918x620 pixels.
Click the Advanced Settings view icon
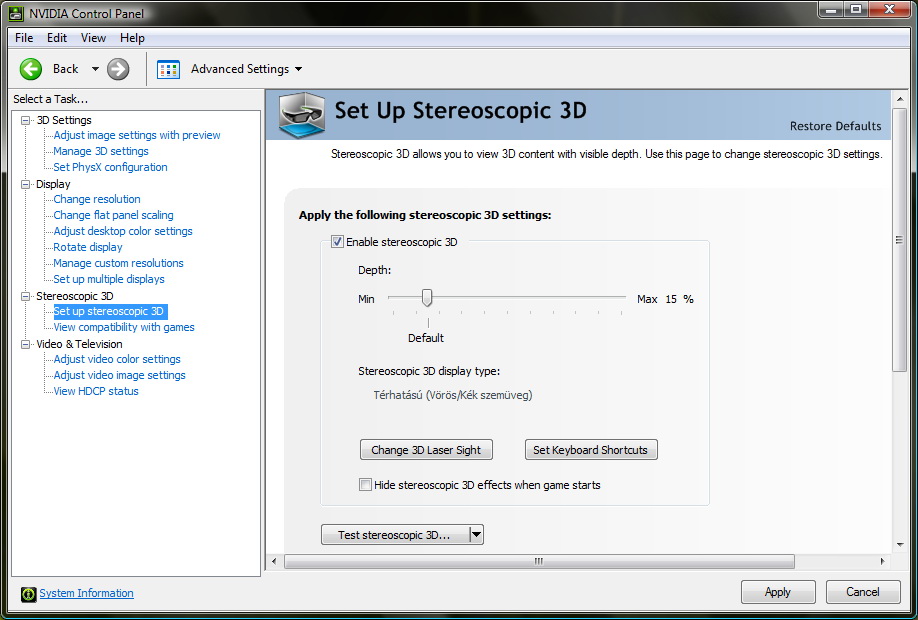[168, 69]
